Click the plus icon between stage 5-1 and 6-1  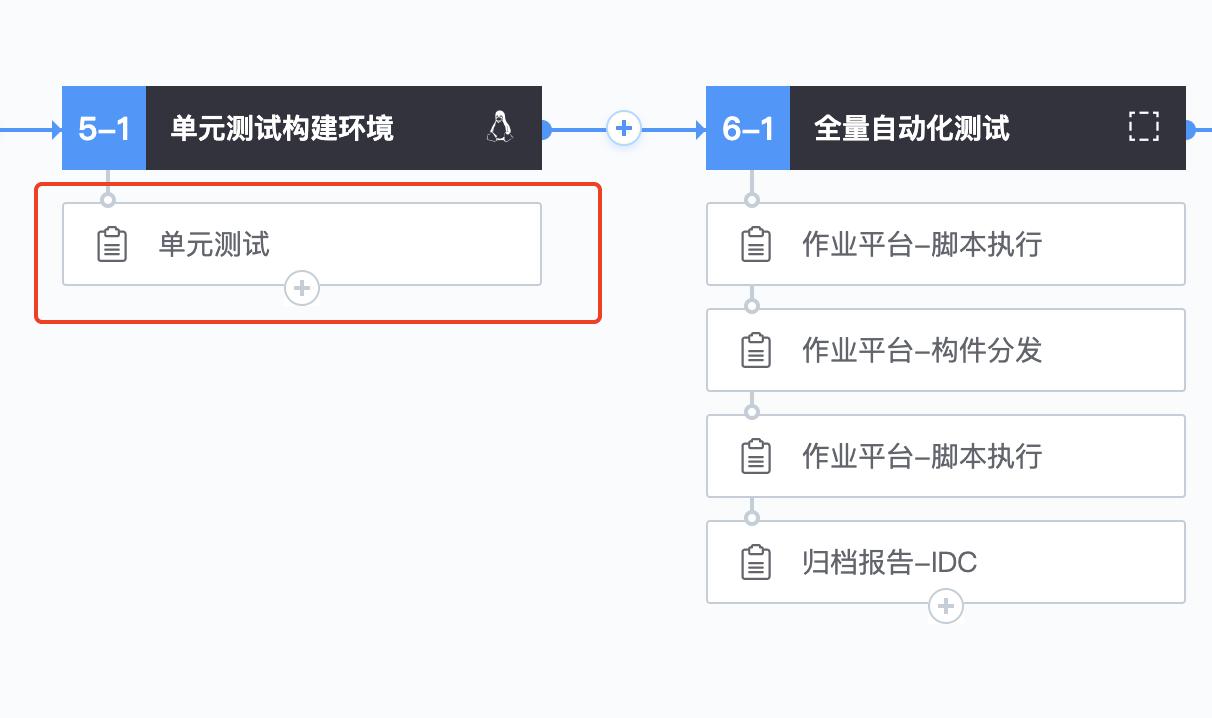tap(623, 128)
